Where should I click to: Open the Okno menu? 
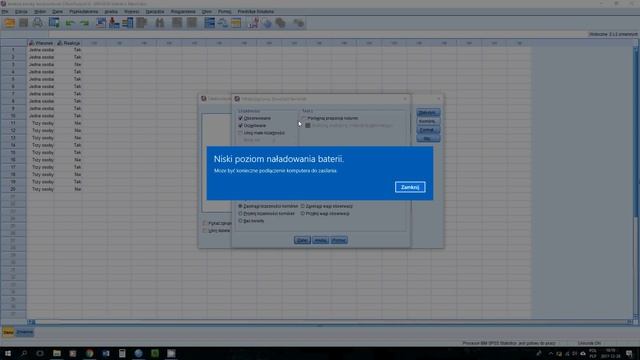[x=207, y=11]
